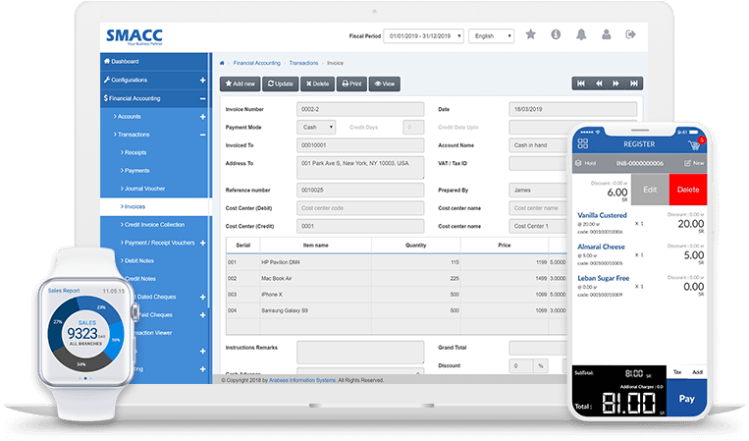Click the Add new button
This screenshot has height=441, width=749.
point(240,84)
